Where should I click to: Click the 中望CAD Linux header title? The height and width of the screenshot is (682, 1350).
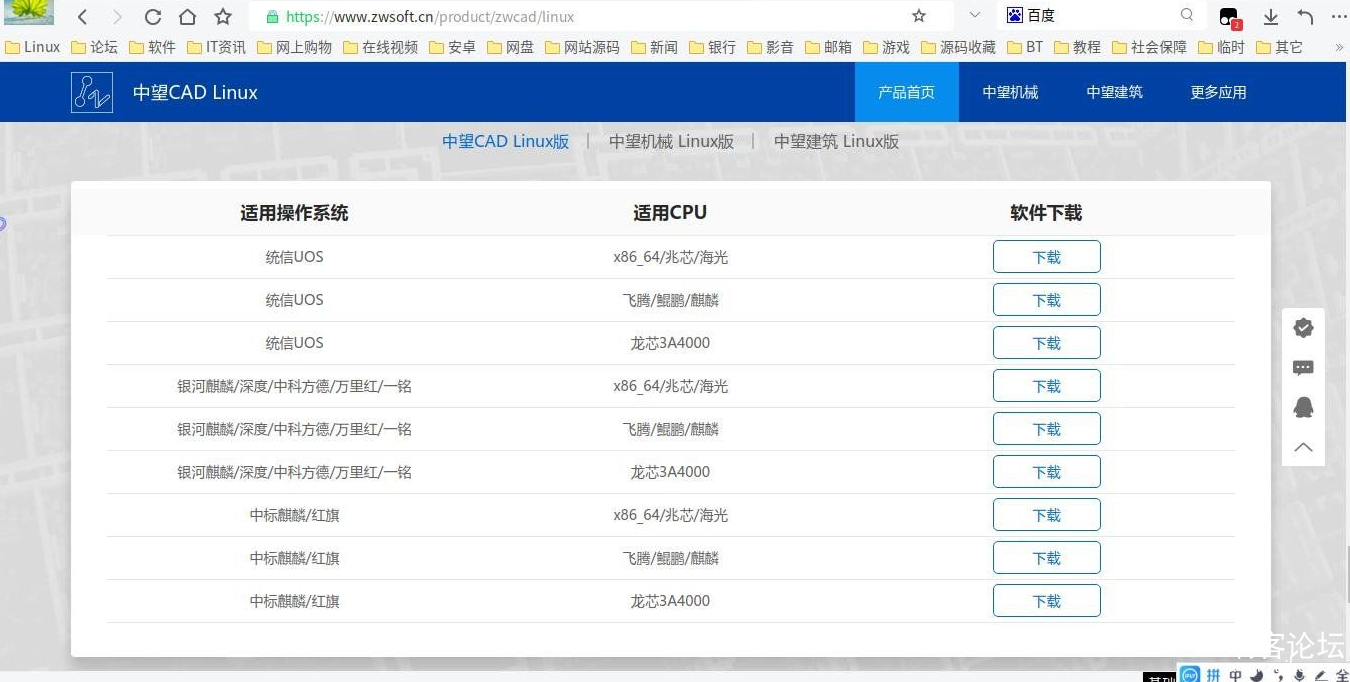195,92
